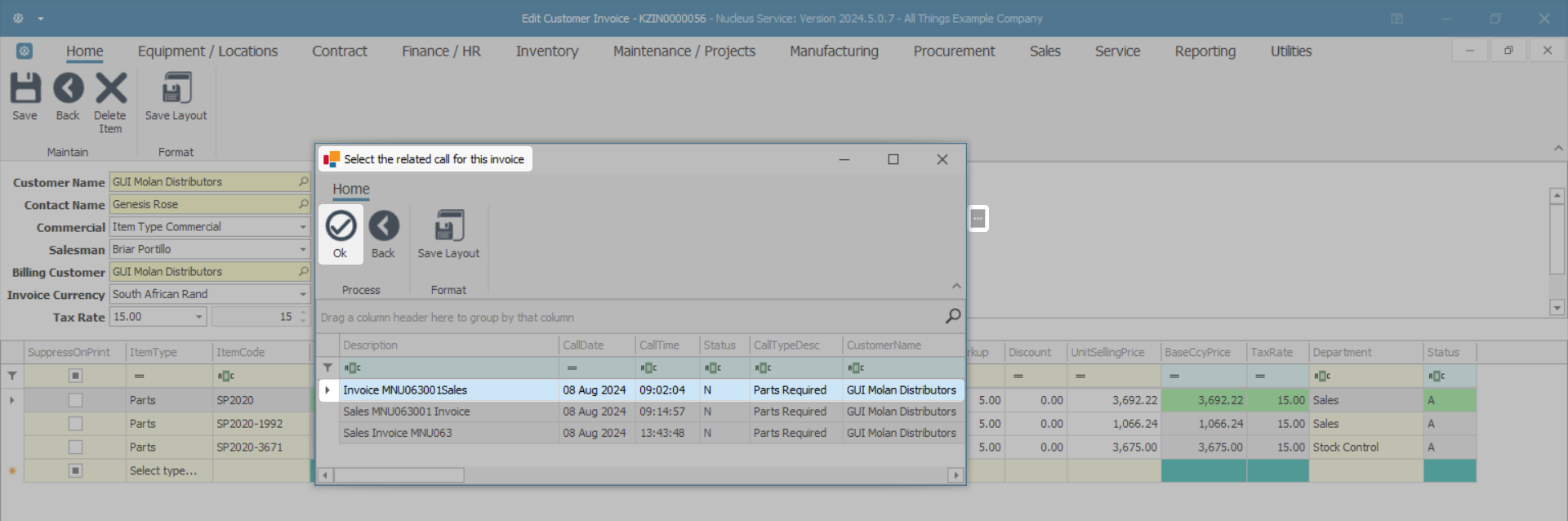Click the Department column filter operator icon
1568x521 pixels.
(1322, 376)
